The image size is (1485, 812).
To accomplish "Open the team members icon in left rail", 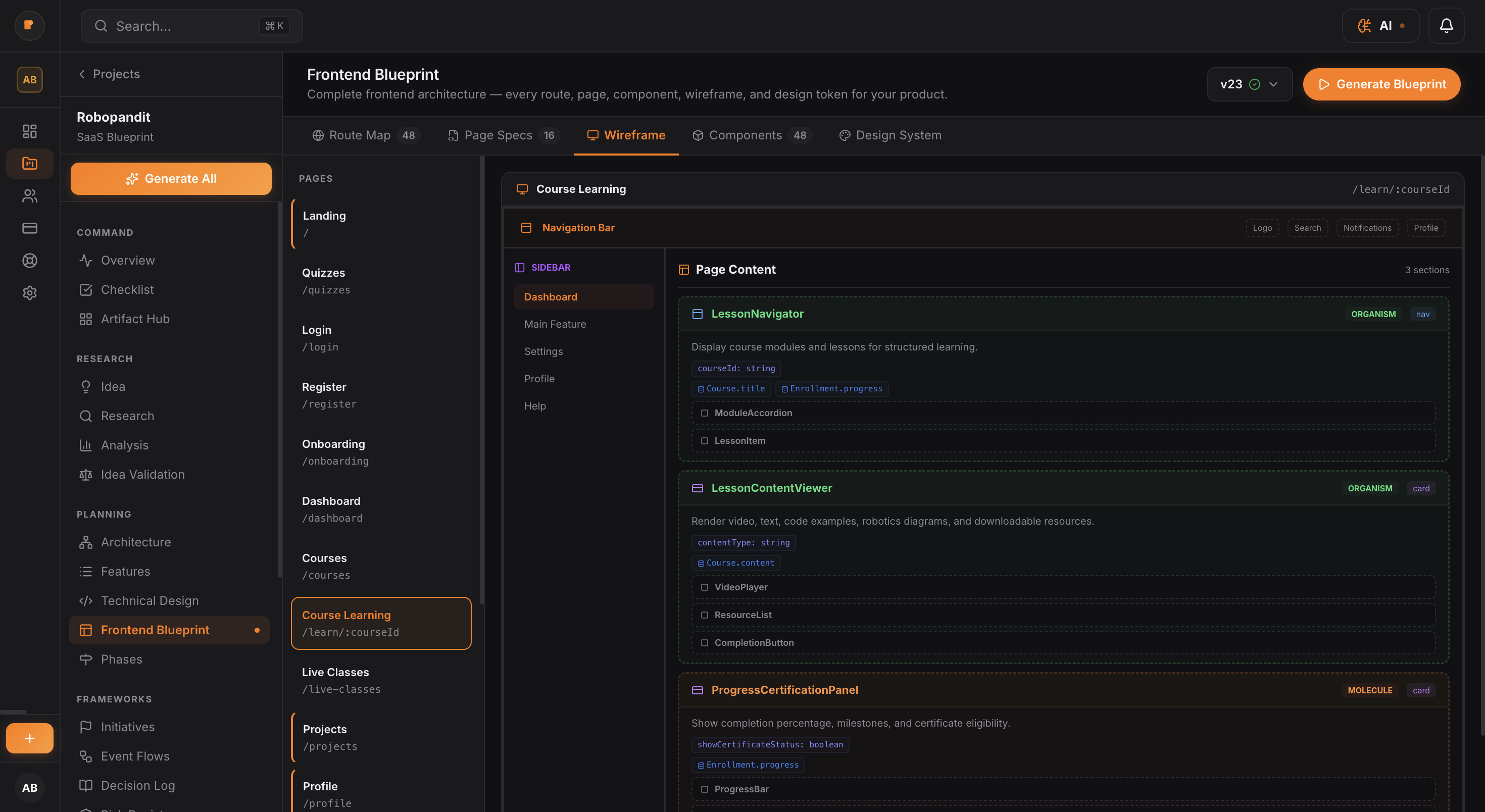I will point(29,196).
